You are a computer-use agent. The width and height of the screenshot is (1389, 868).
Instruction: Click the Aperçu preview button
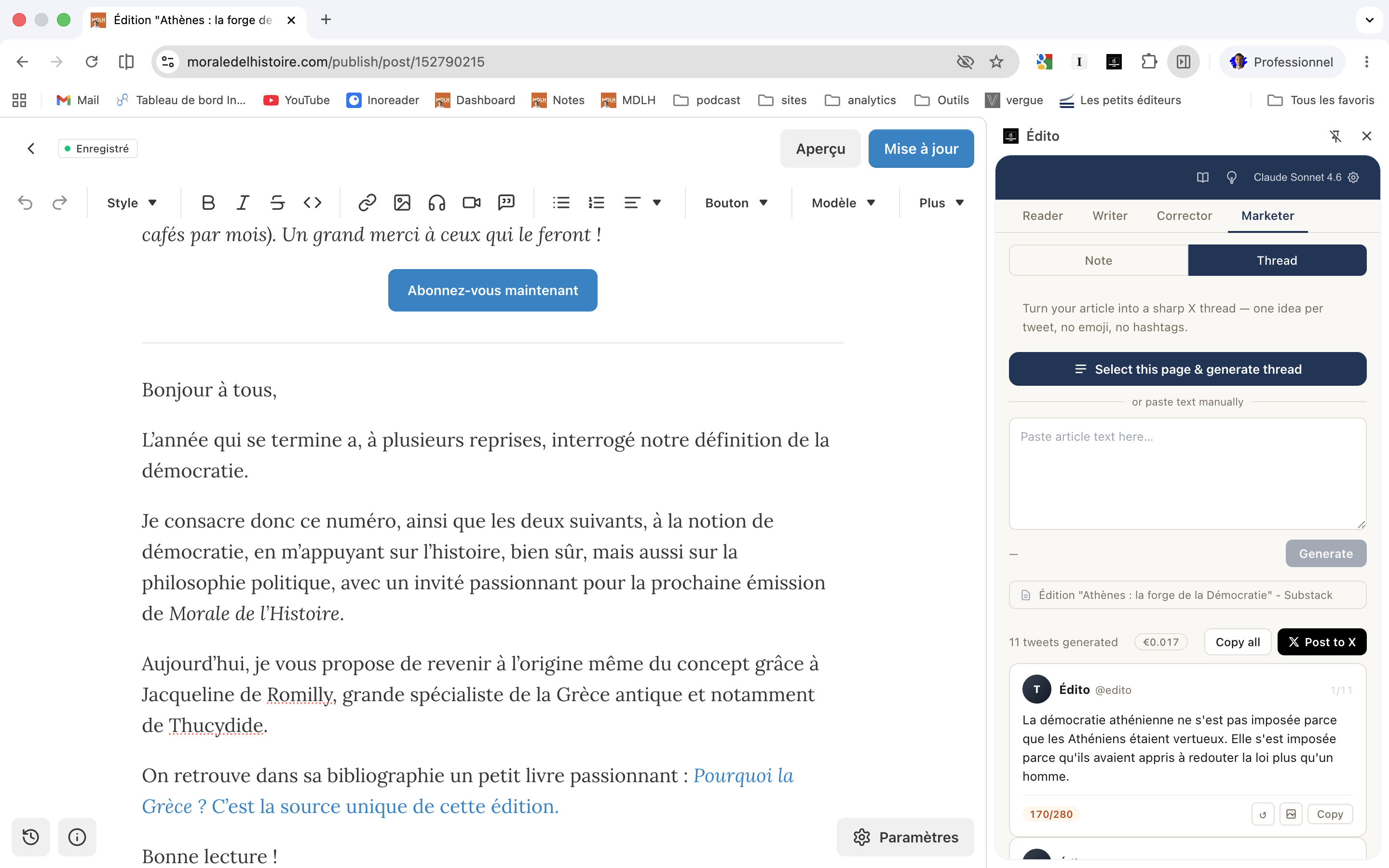(820, 149)
